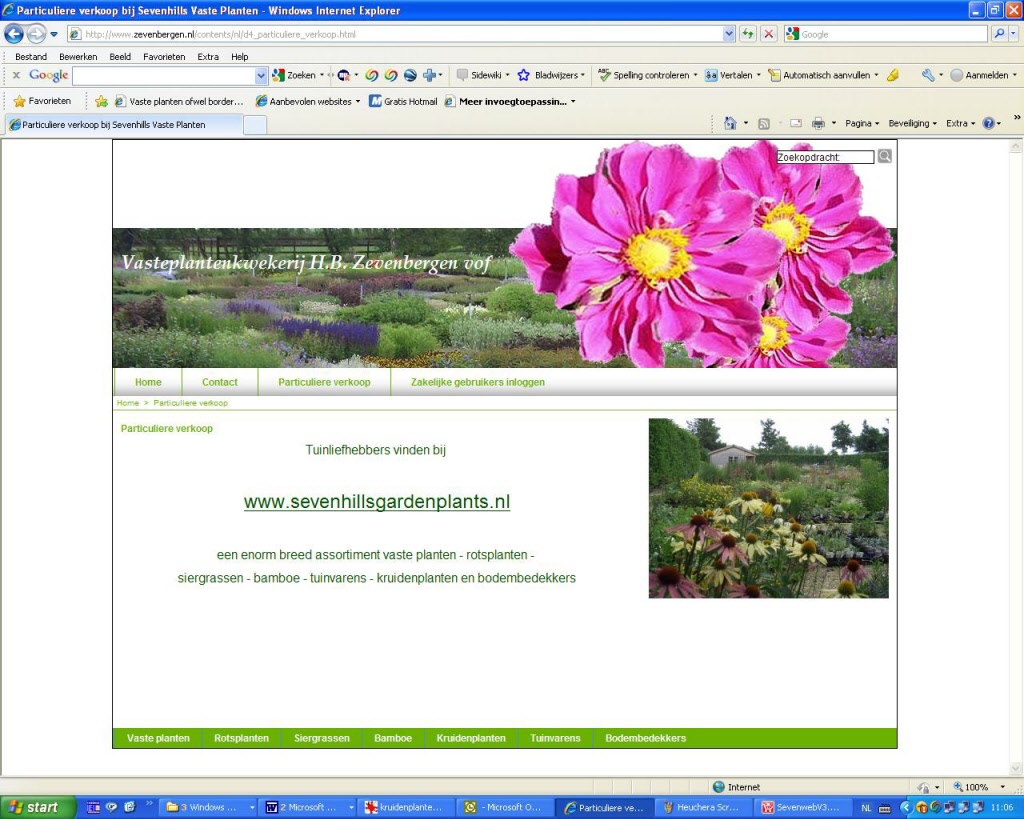Open Sidewiki from the Google toolbar
Viewport: 1024px width, 819px height.
point(482,75)
